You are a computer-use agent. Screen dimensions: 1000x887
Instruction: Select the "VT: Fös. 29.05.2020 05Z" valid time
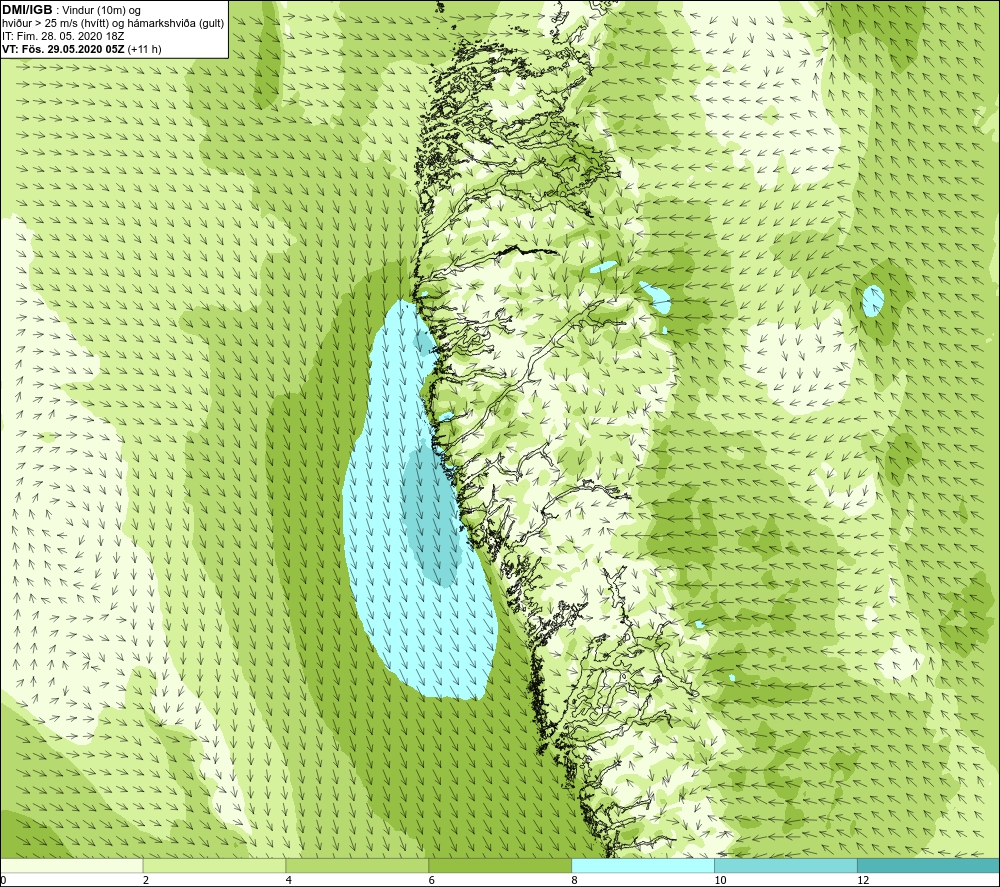coord(63,49)
